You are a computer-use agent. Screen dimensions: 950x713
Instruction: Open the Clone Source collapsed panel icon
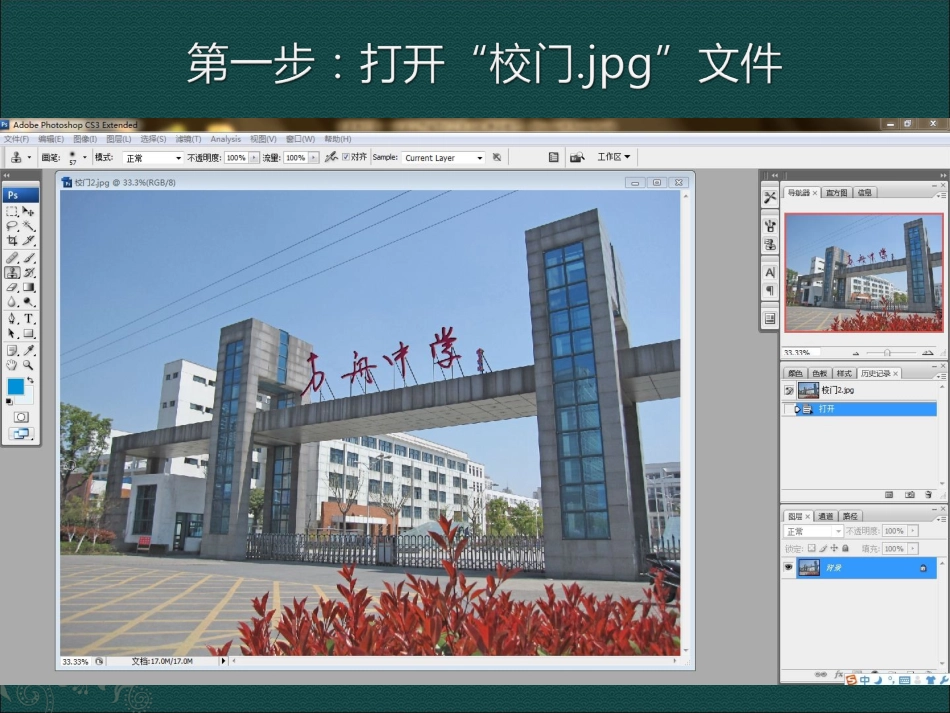pos(770,245)
